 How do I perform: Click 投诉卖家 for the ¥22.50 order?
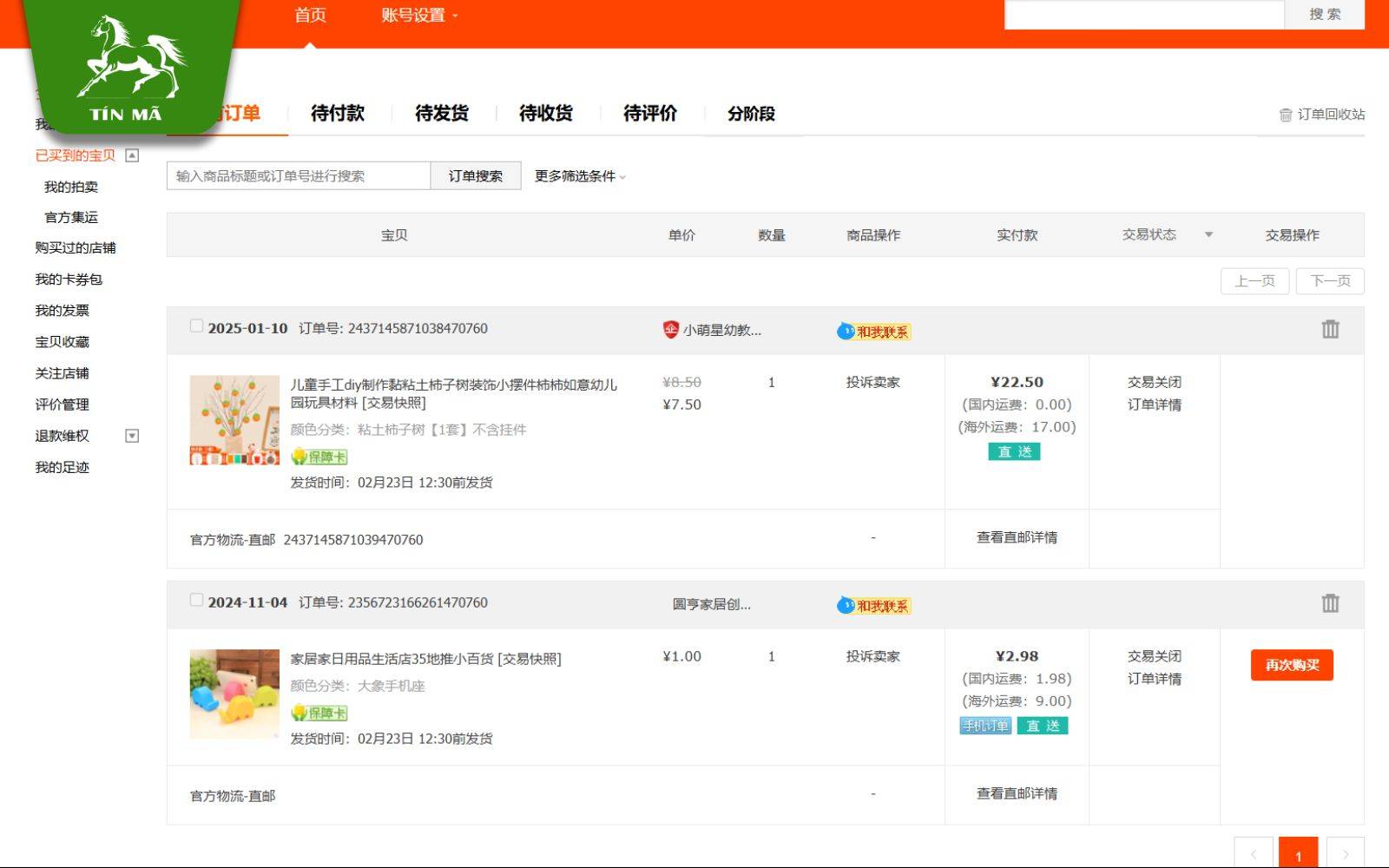click(x=873, y=382)
